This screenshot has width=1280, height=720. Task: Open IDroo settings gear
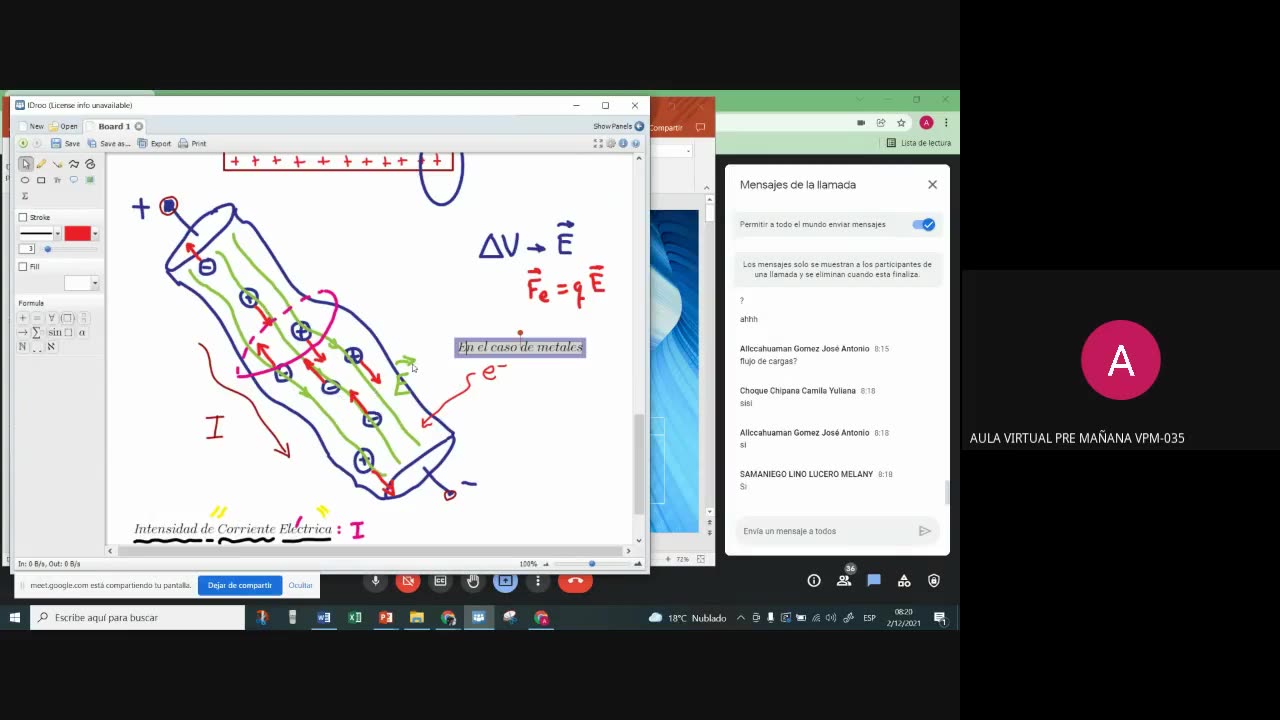coord(611,143)
